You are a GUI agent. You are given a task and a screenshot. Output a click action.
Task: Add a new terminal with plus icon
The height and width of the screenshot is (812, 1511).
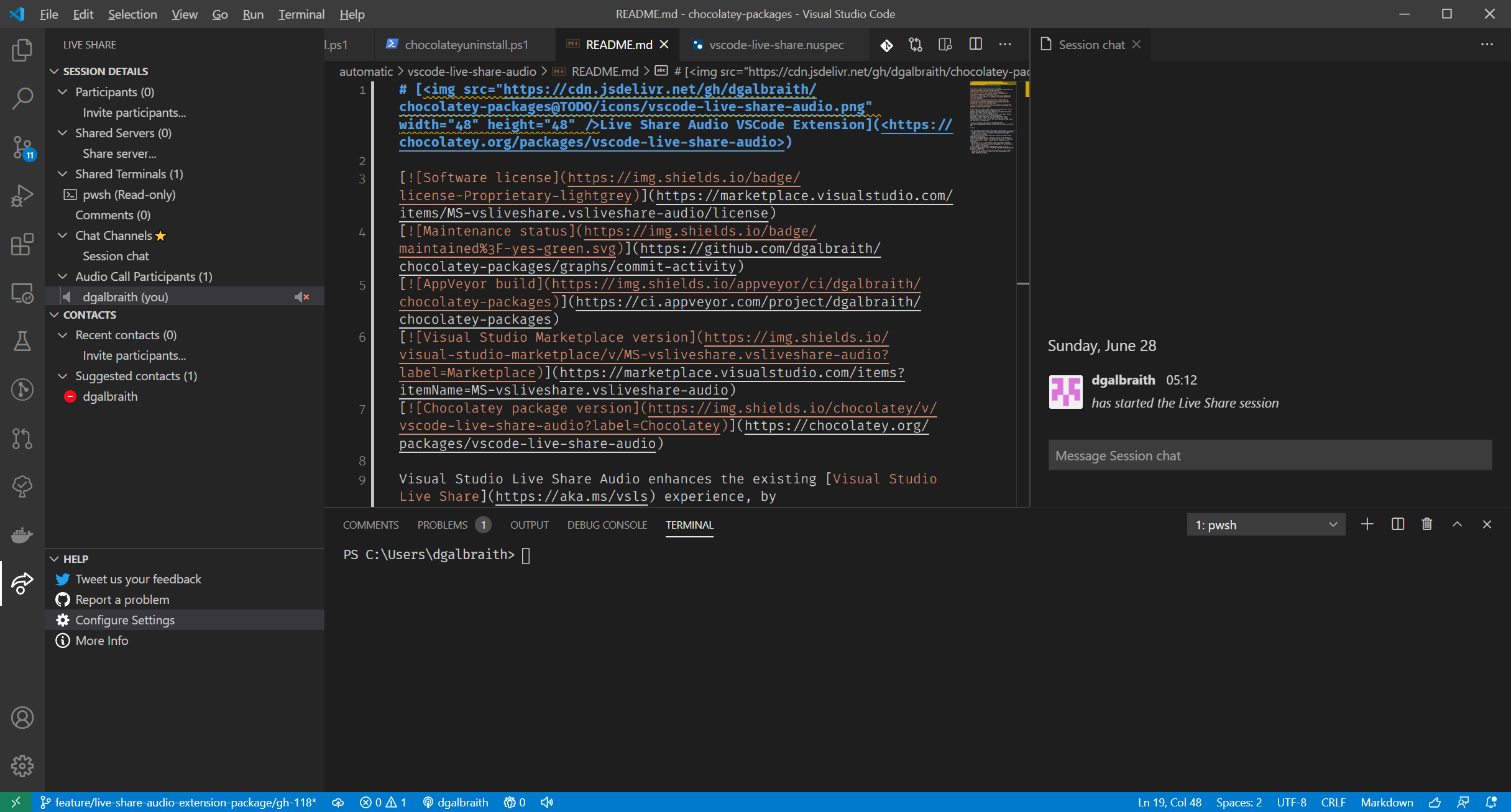[x=1367, y=524]
